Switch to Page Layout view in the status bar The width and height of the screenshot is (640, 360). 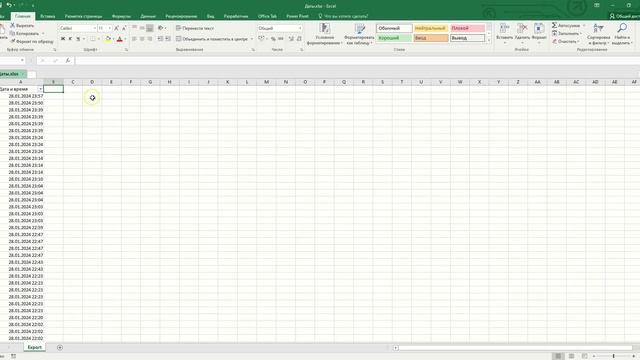click(x=571, y=356)
